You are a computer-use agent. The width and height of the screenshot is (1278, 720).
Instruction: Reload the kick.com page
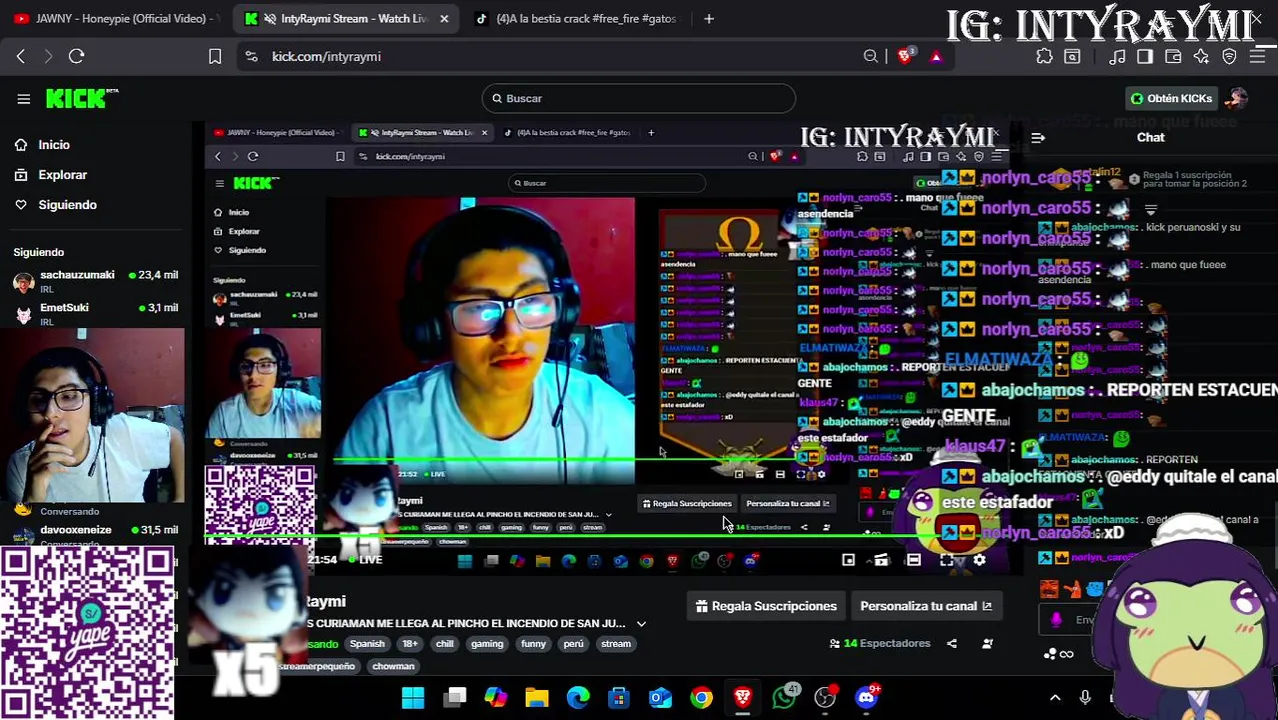coord(77,57)
